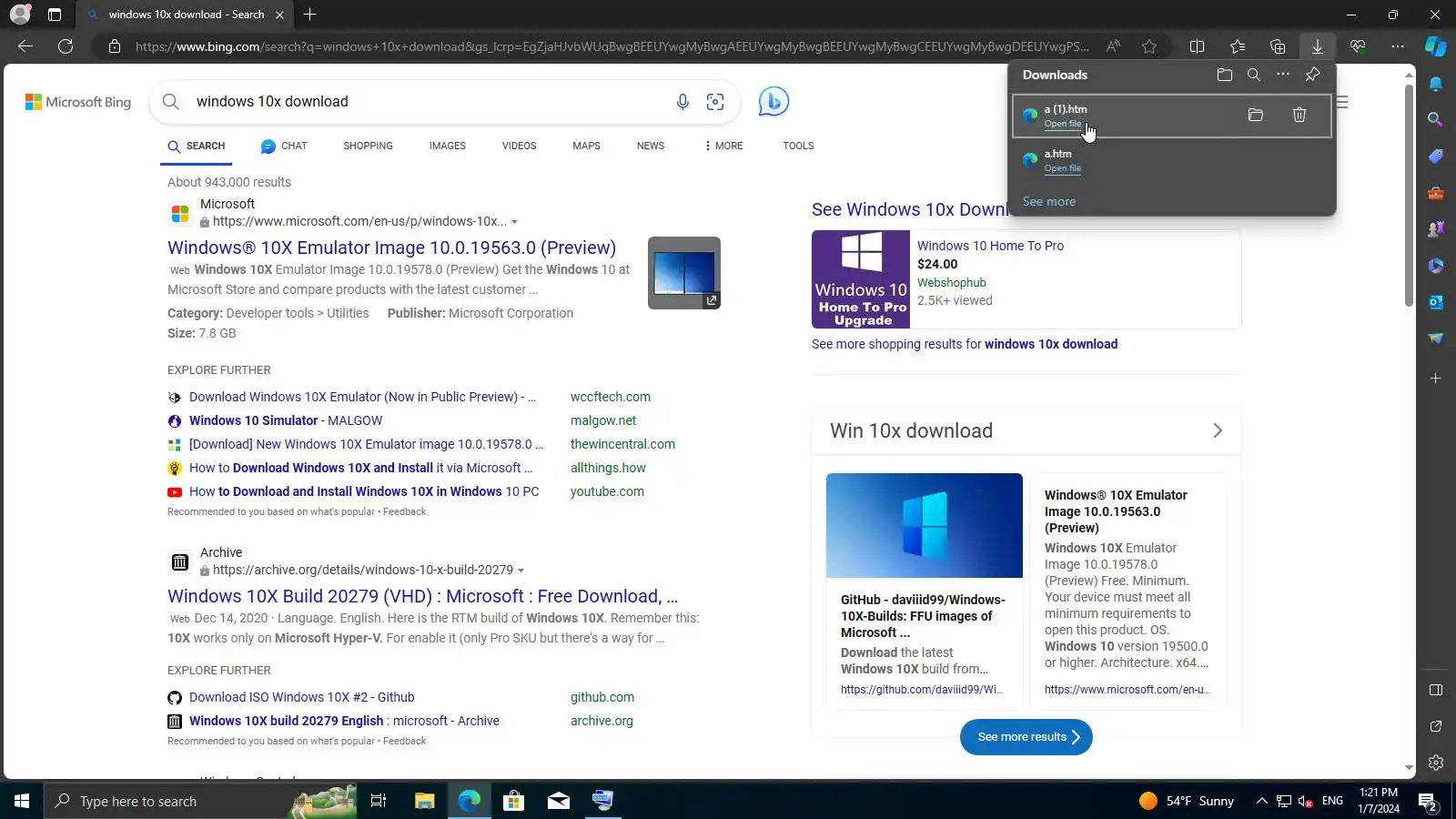Image resolution: width=1456 pixels, height=819 pixels.
Task: Switch to the NEWS tab
Action: [x=651, y=146]
